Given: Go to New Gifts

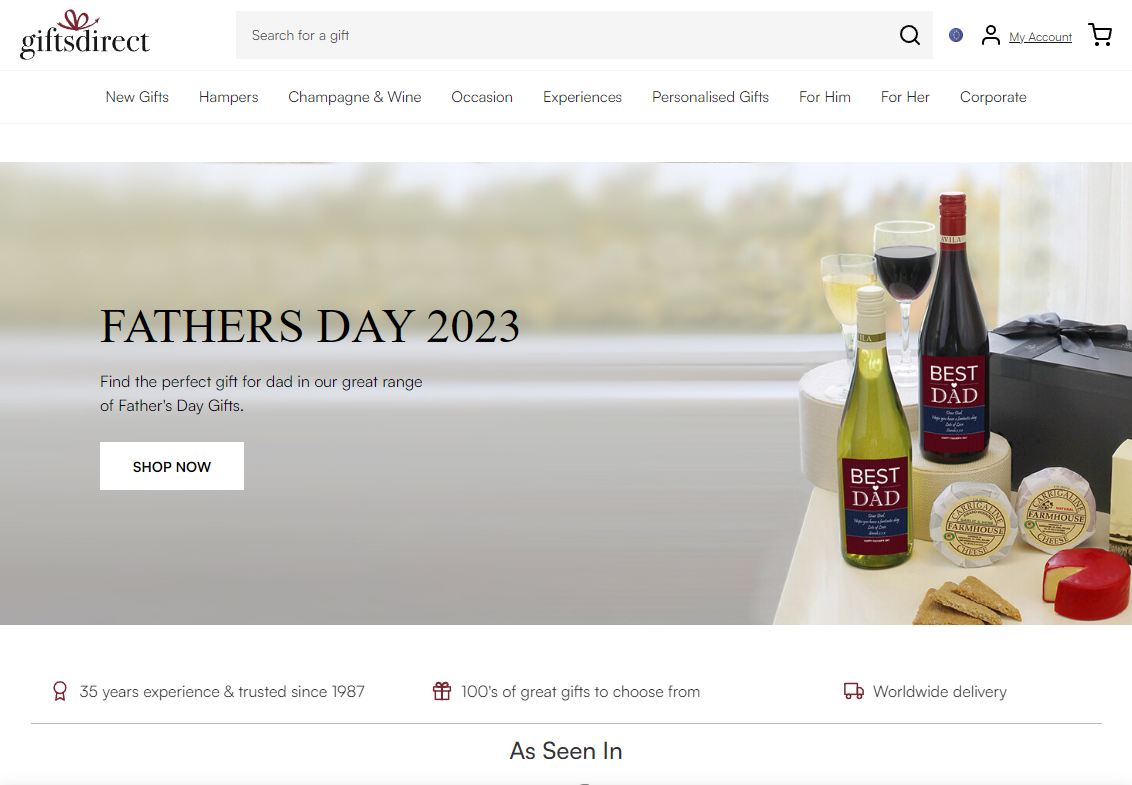Looking at the screenshot, I should pyautogui.click(x=137, y=97).
